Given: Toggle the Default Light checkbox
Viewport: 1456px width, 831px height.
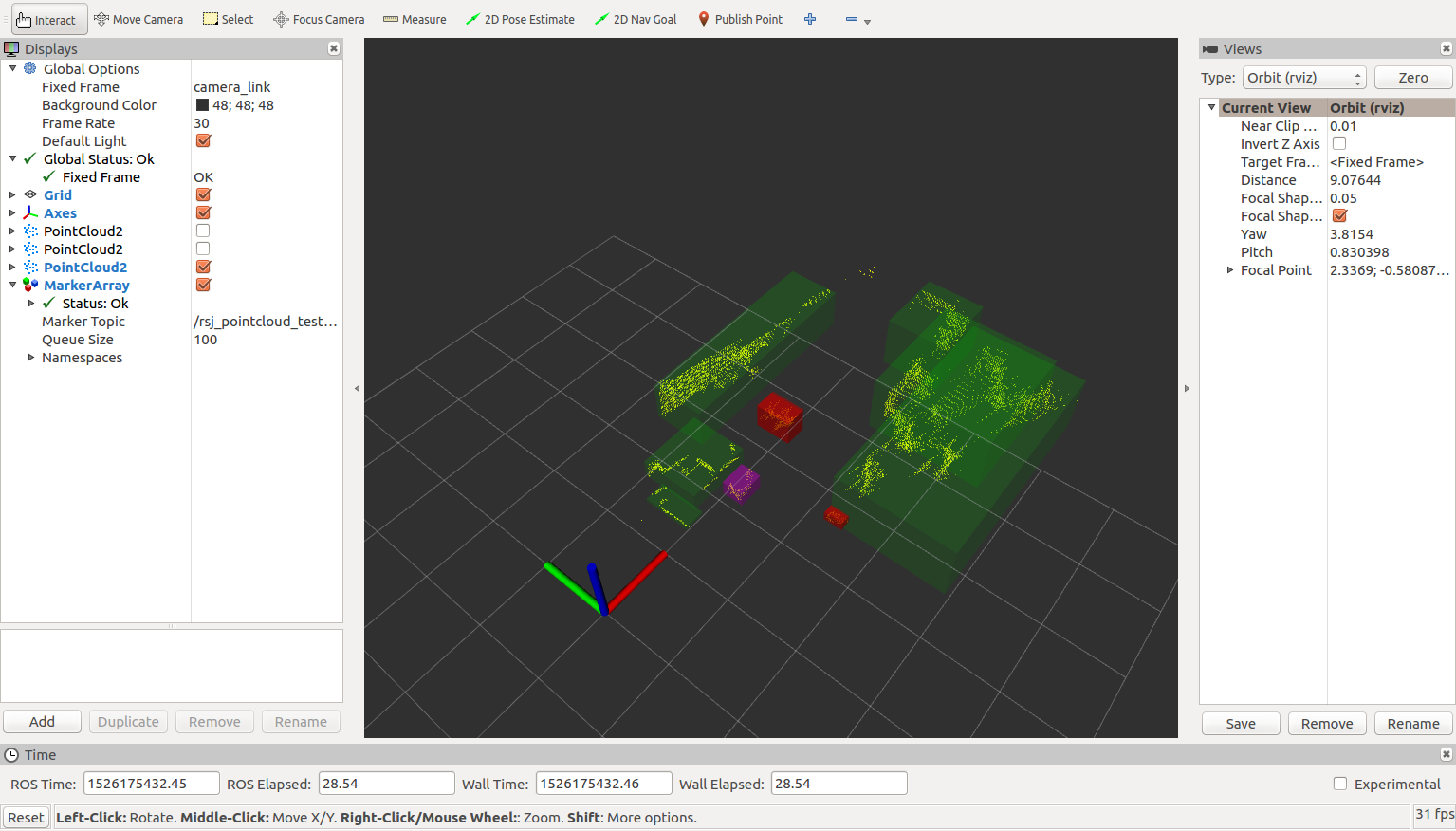Looking at the screenshot, I should tap(203, 140).
